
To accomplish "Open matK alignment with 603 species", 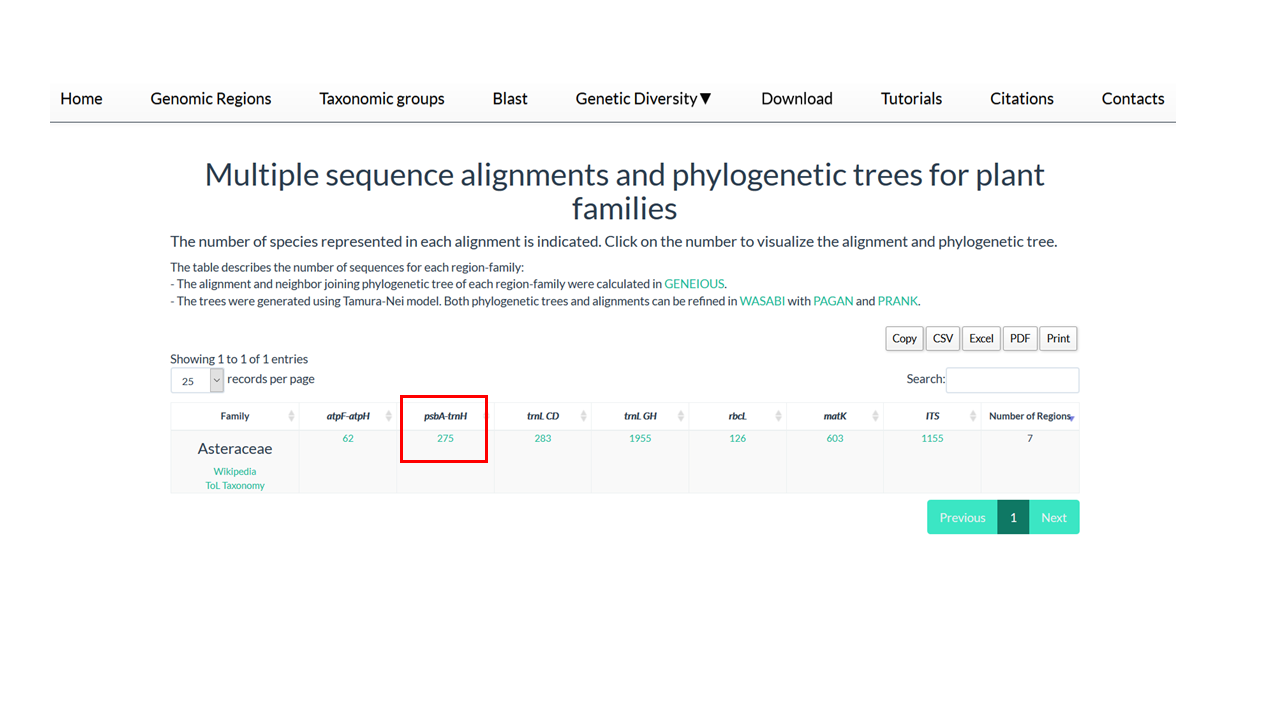I will click(x=835, y=438).
